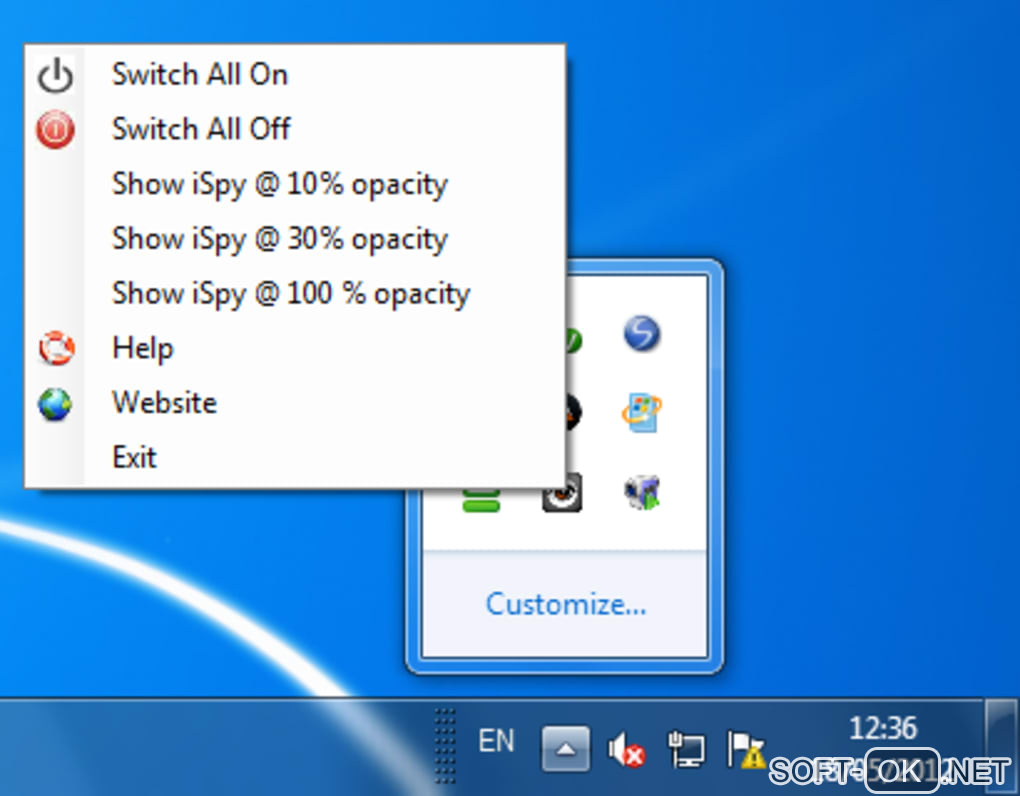Click the gray device tray icon with green arrow
The height and width of the screenshot is (796, 1020).
coord(642,492)
